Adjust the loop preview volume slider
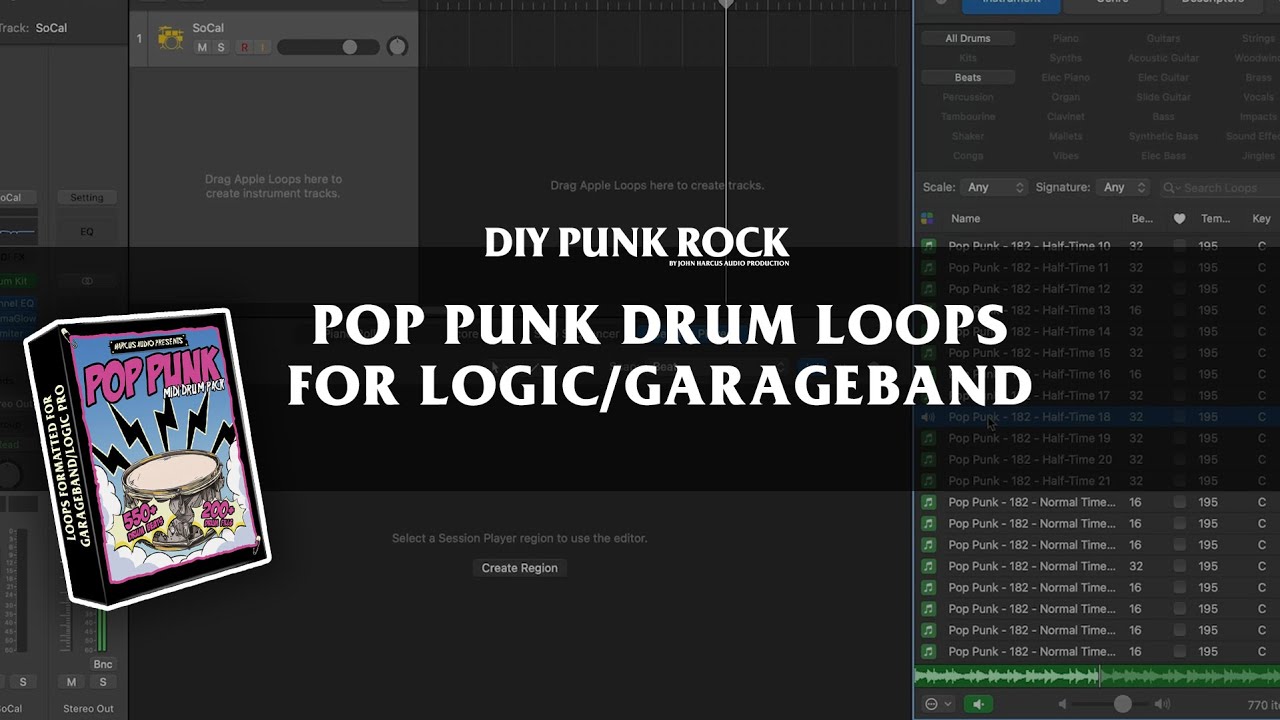 1113,704
